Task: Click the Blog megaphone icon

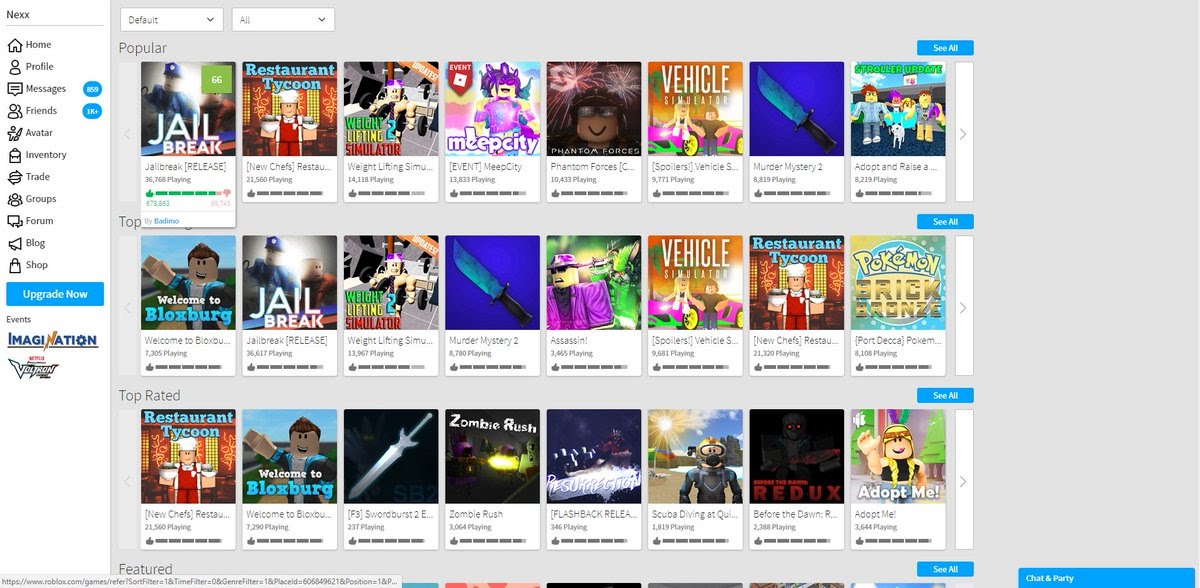Action: click(15, 243)
